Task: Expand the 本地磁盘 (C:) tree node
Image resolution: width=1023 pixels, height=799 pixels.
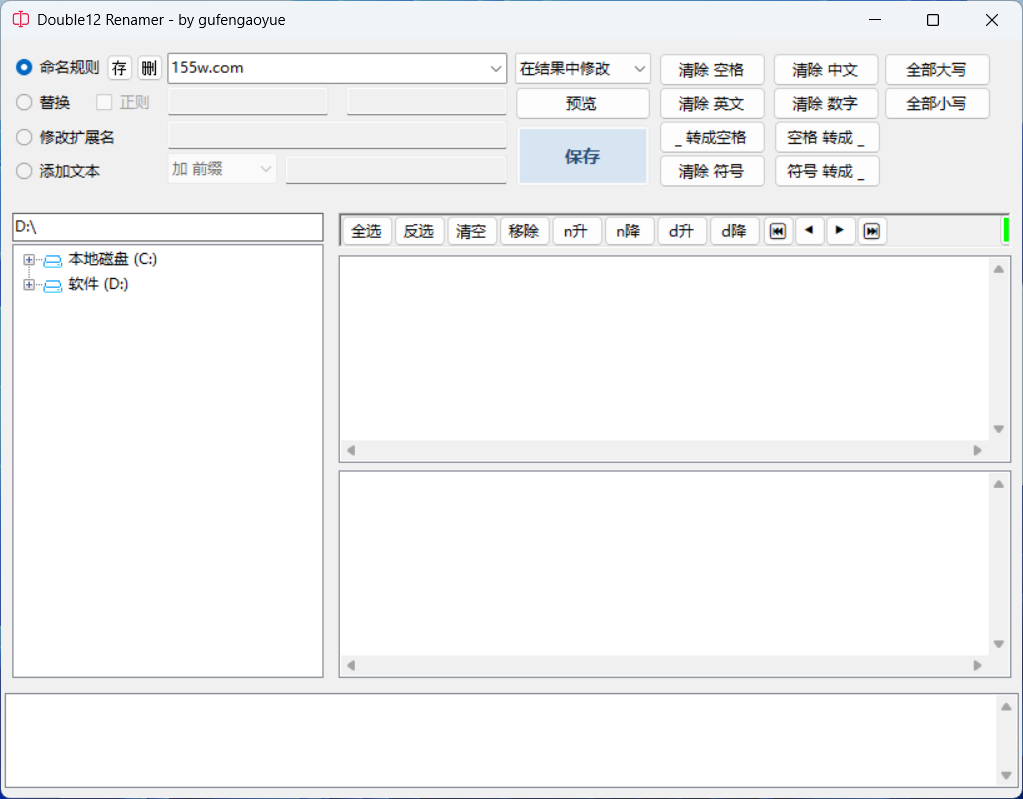Action: pyautogui.click(x=29, y=260)
